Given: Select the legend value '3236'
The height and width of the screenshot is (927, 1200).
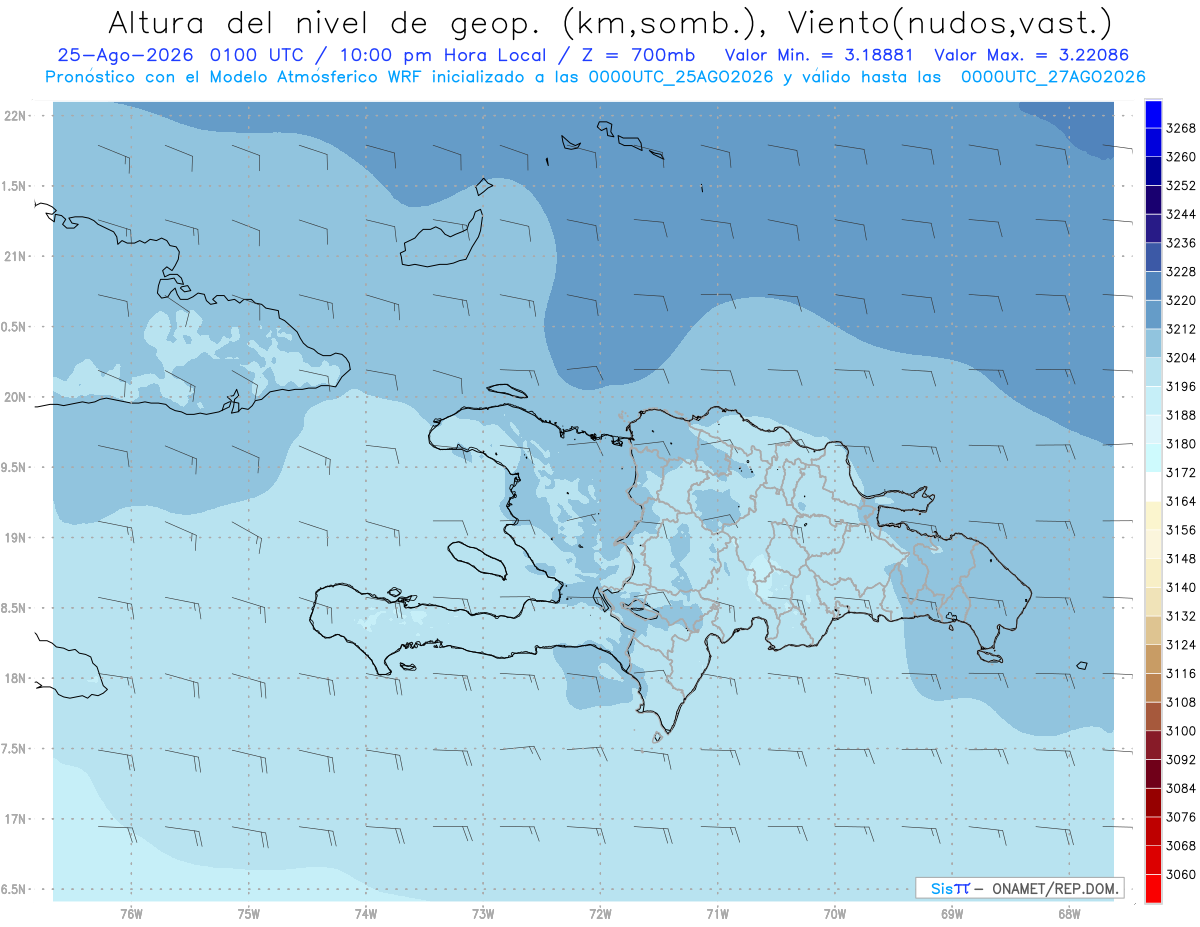Looking at the screenshot, I should point(1181,243).
